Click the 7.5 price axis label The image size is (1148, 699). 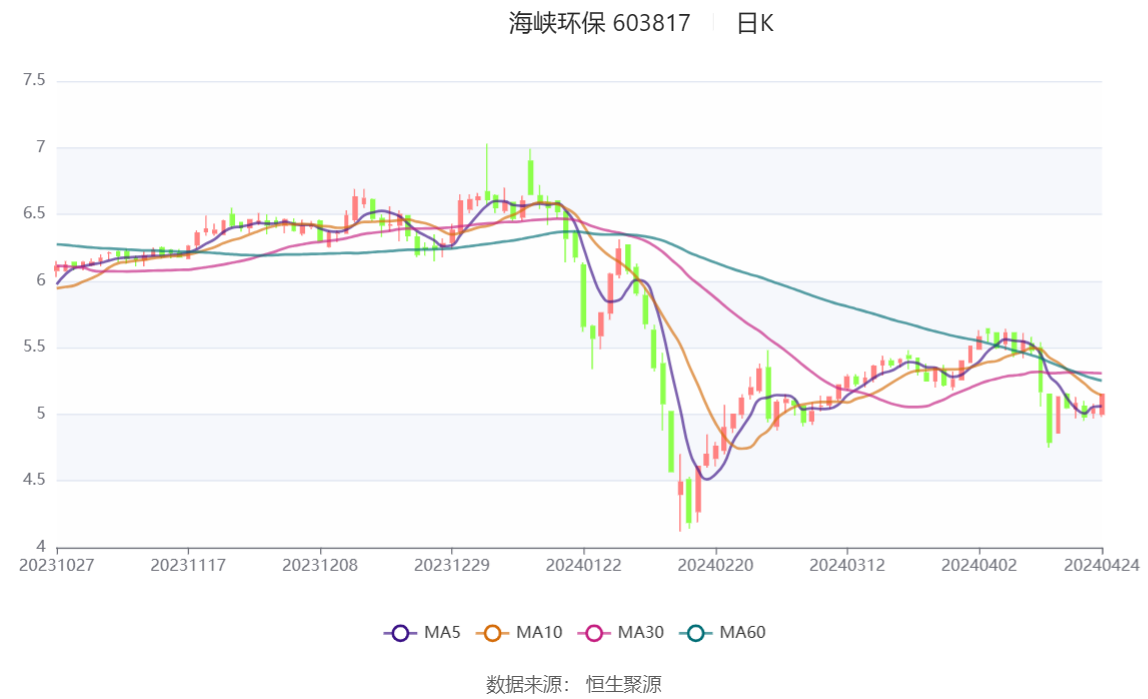(x=34, y=81)
